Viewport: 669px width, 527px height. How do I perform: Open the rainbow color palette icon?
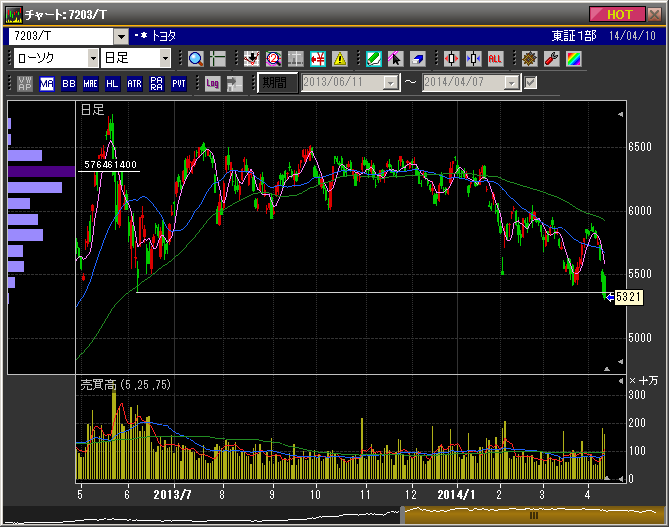click(x=573, y=58)
